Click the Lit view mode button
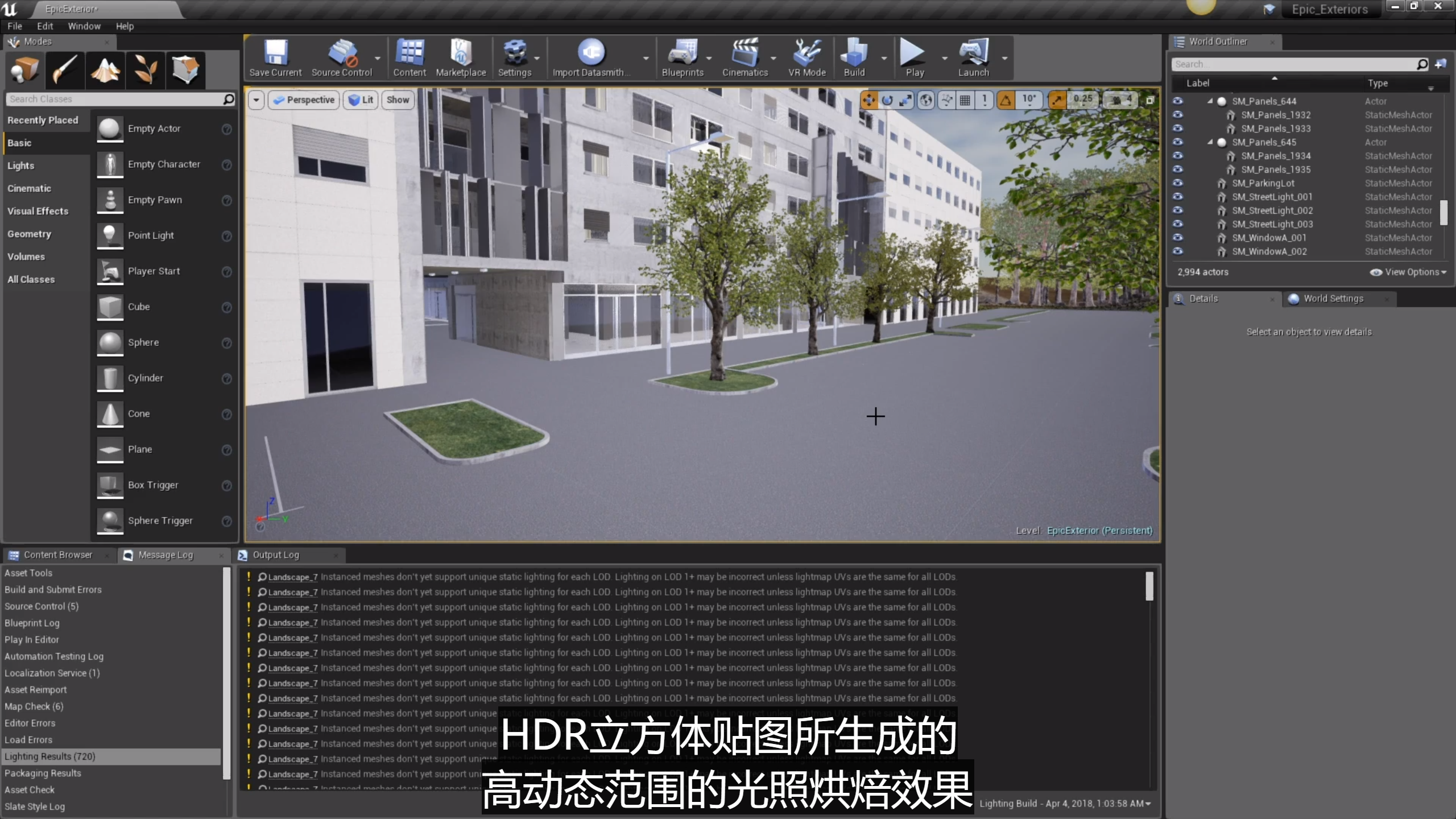 tap(361, 100)
